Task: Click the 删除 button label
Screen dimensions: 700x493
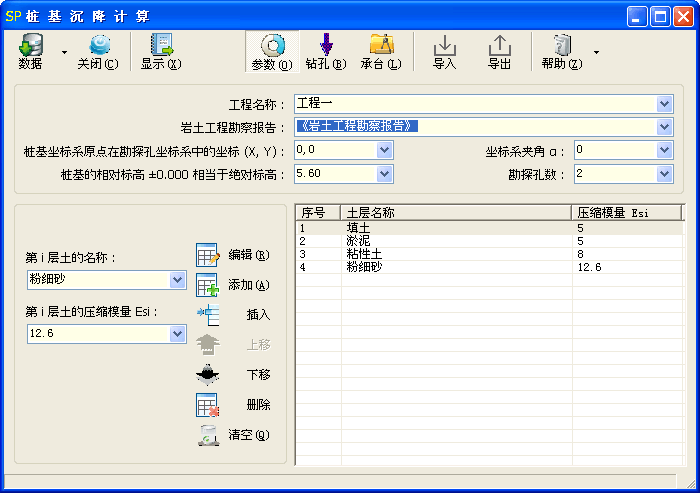Action: 258,405
